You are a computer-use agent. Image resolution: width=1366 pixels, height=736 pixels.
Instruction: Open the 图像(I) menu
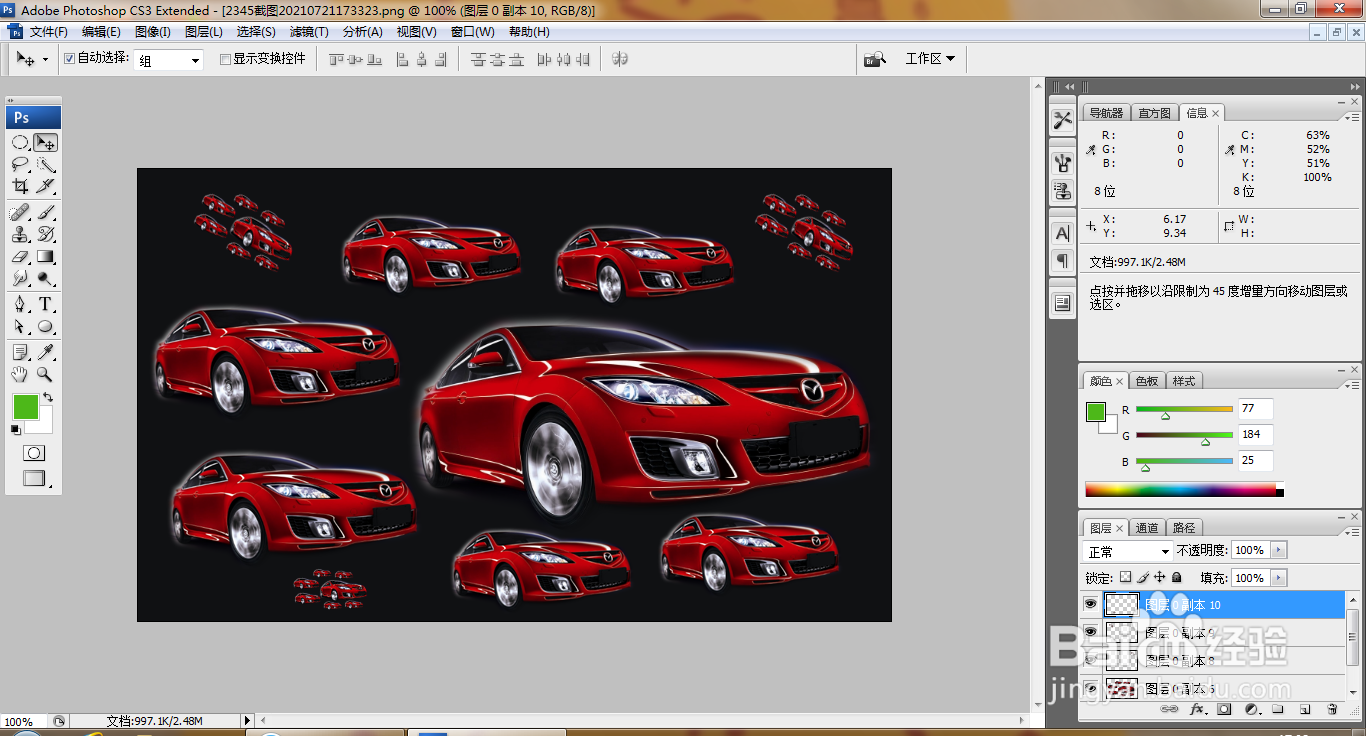153,32
